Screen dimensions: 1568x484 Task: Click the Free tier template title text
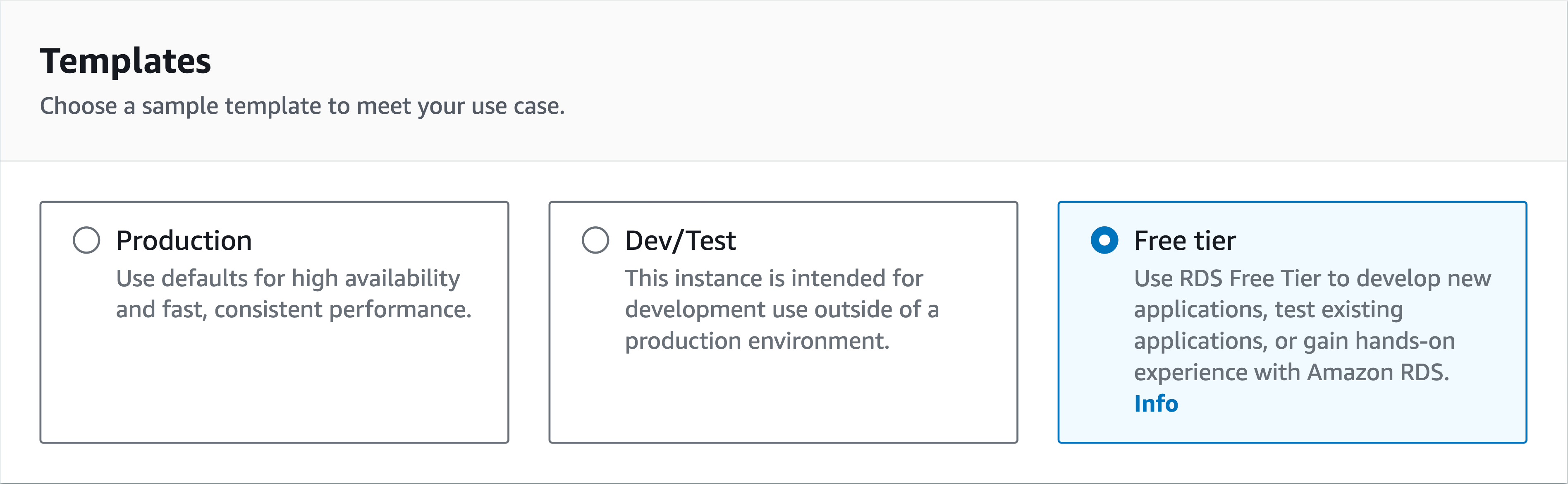pos(1185,240)
